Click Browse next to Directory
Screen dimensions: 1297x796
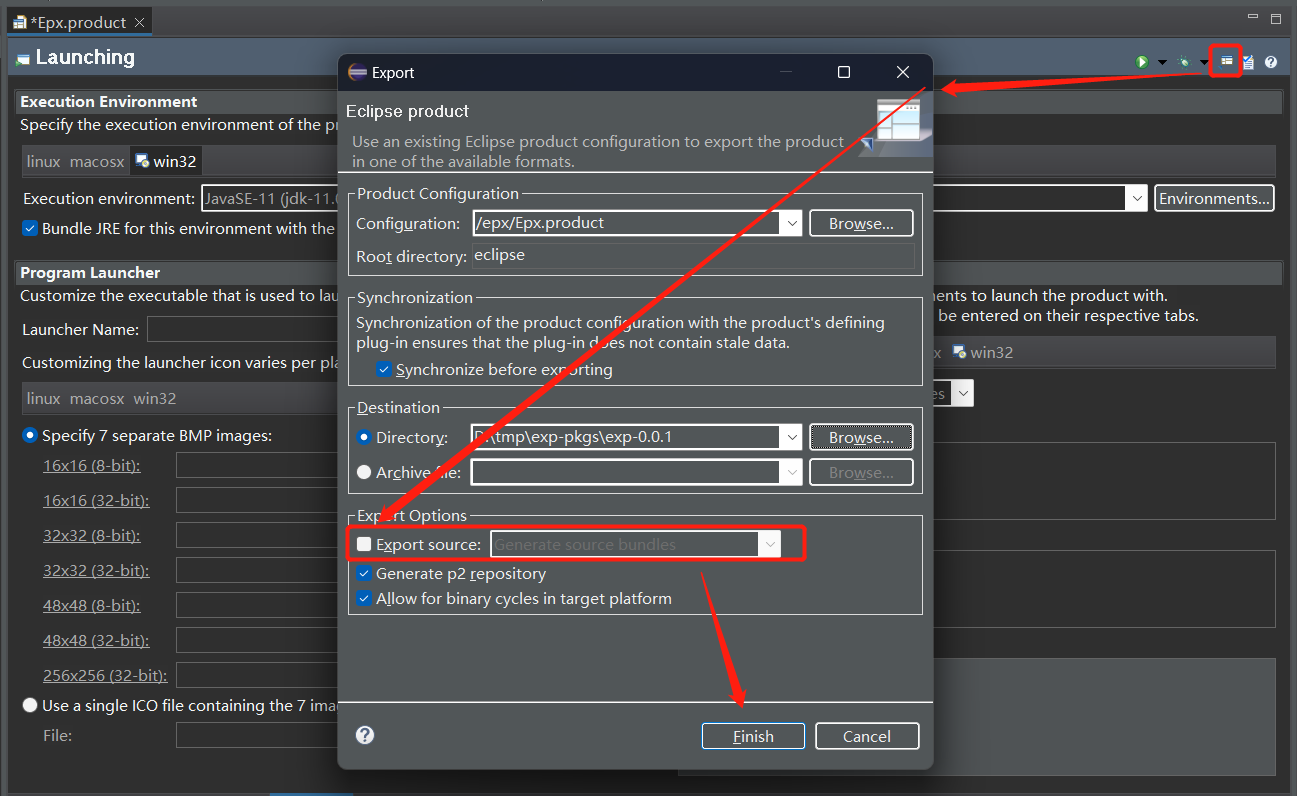[x=861, y=437]
